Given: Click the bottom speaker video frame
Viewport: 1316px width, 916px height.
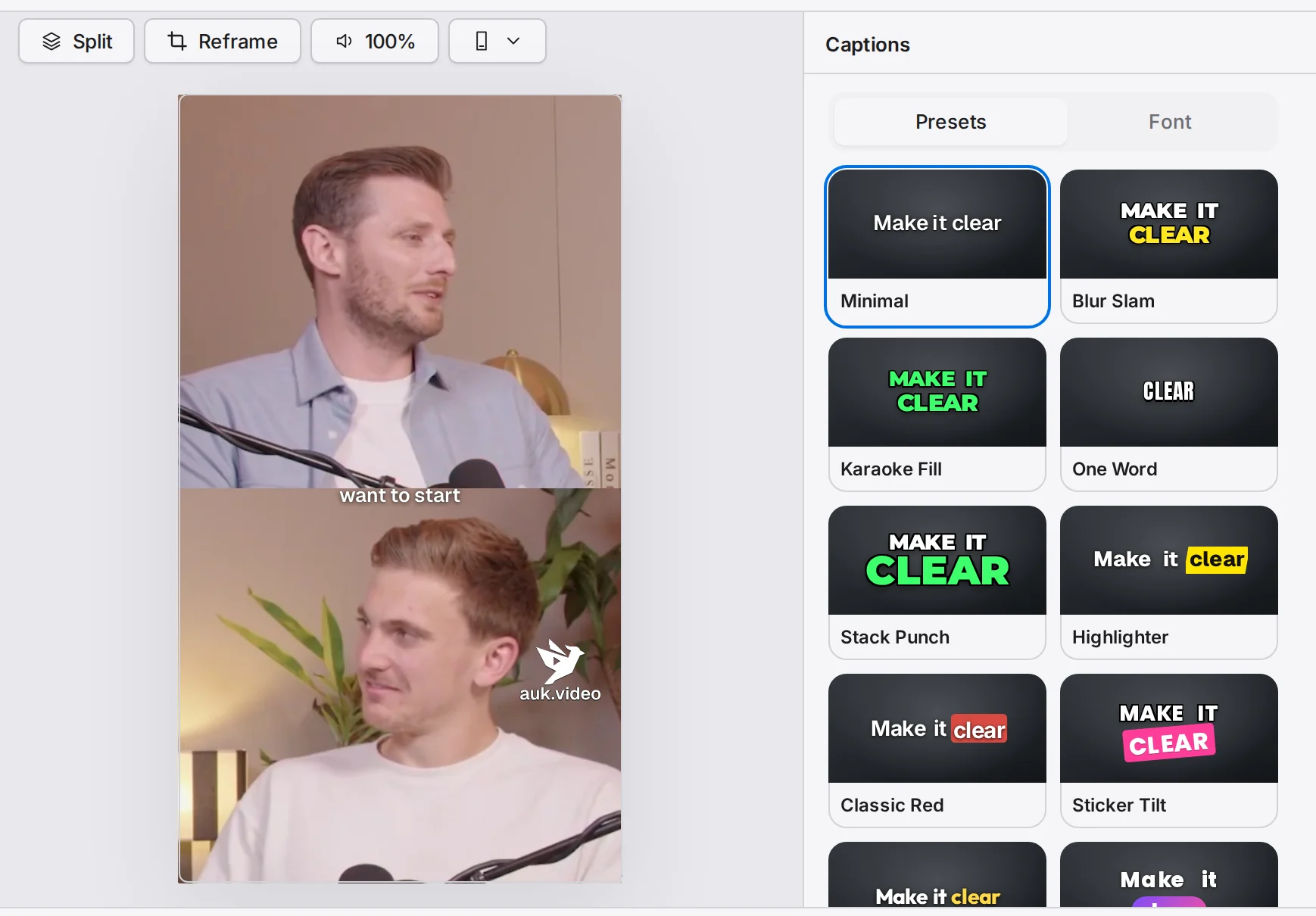Looking at the screenshot, I should click(400, 685).
